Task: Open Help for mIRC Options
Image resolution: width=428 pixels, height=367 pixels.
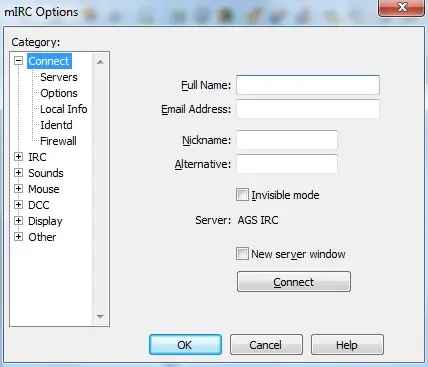Action: (x=347, y=345)
